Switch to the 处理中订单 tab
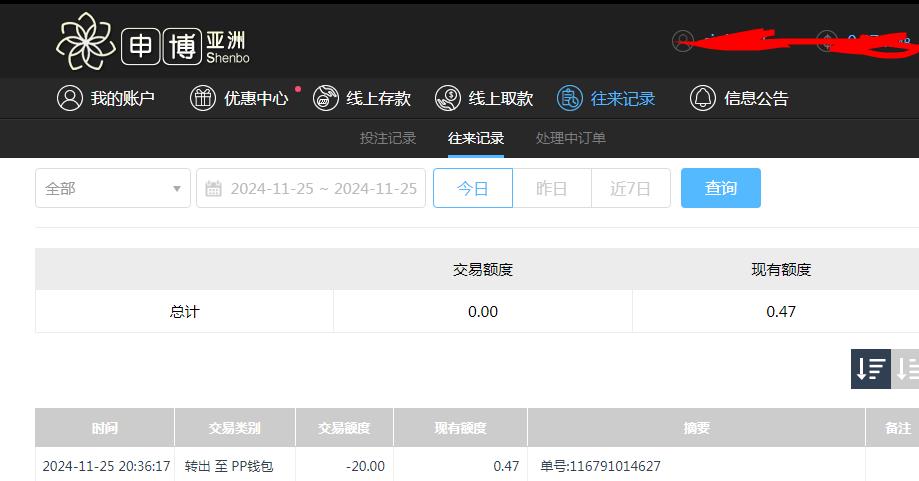 (x=571, y=138)
